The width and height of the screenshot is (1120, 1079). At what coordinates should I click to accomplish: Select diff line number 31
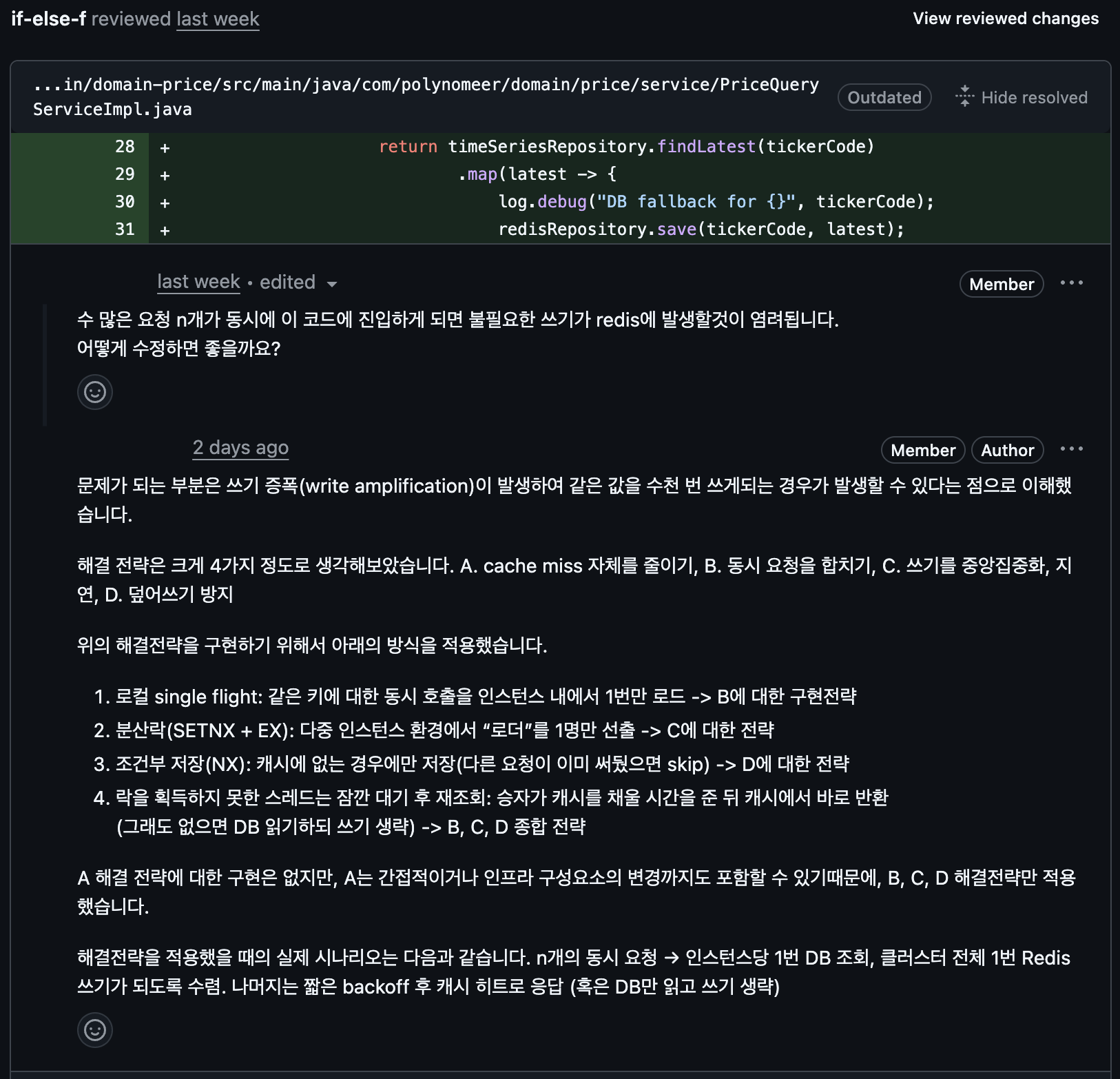click(125, 229)
